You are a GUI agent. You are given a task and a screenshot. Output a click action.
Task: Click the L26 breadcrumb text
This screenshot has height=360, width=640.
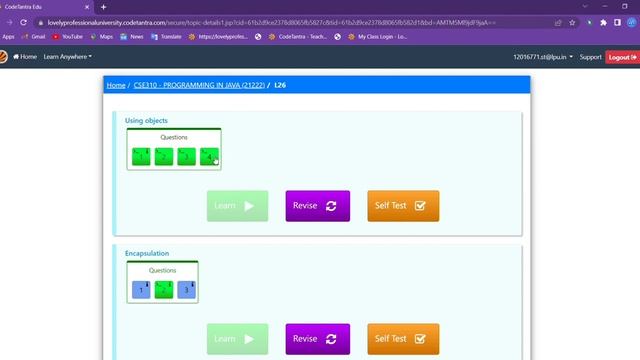[280, 85]
